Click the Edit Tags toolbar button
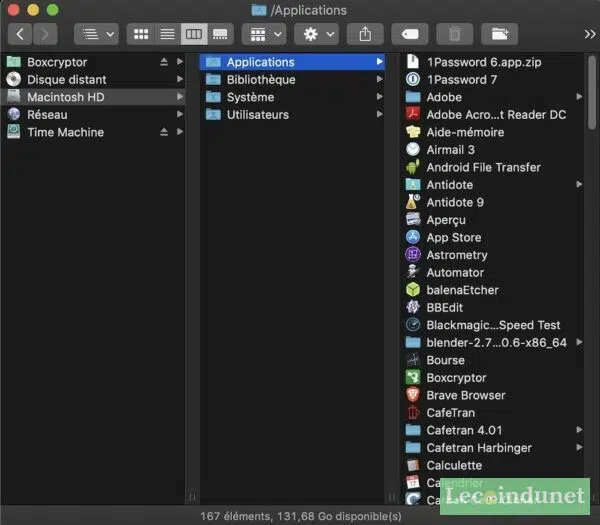The width and height of the screenshot is (600, 525). pos(410,34)
